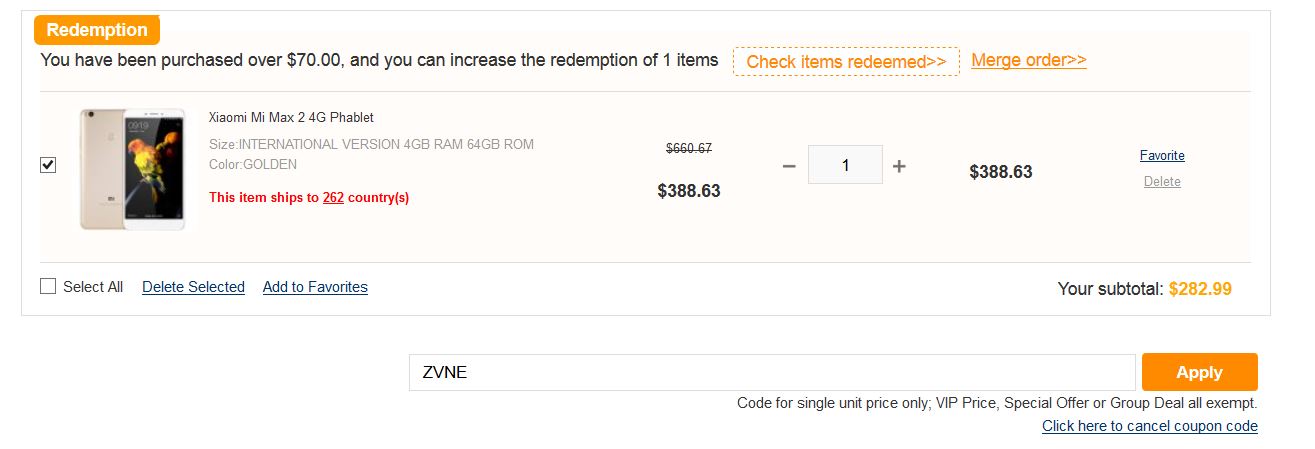The width and height of the screenshot is (1315, 449).
Task: Click the quantity input field
Action: point(845,166)
